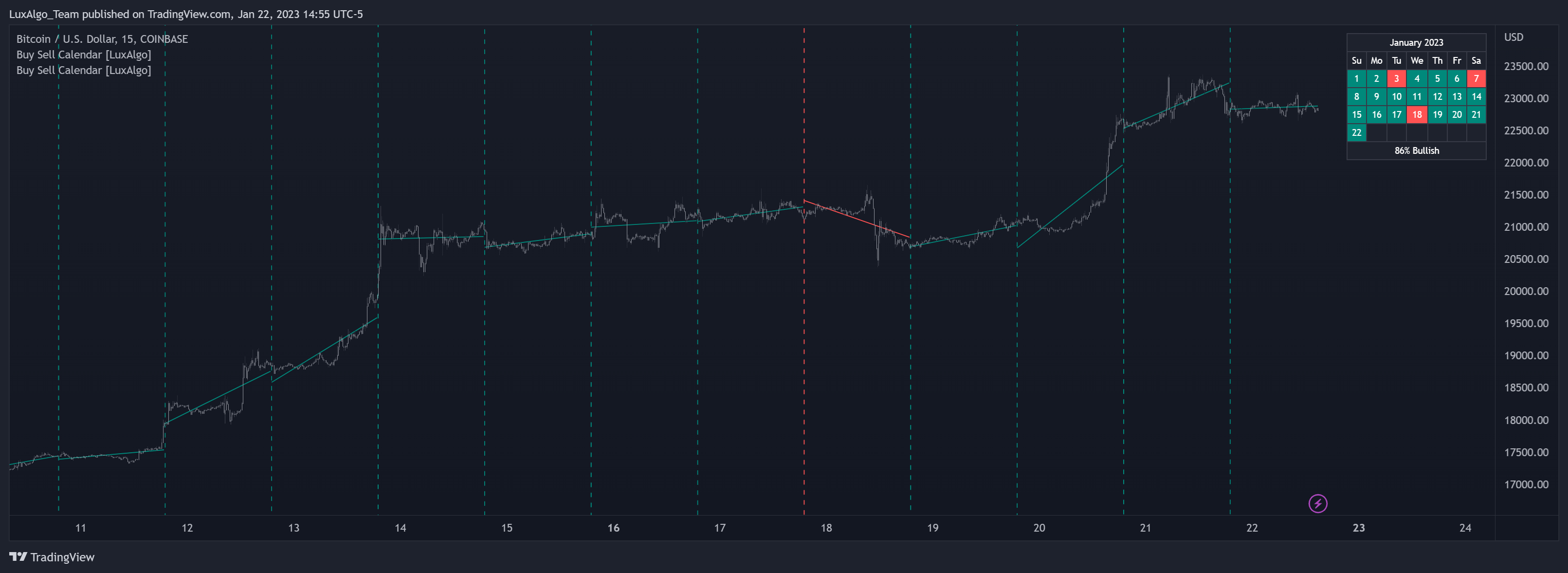Click the first Buy Sell Calendar indicator label
This screenshot has height=573, width=1568.
pos(84,55)
